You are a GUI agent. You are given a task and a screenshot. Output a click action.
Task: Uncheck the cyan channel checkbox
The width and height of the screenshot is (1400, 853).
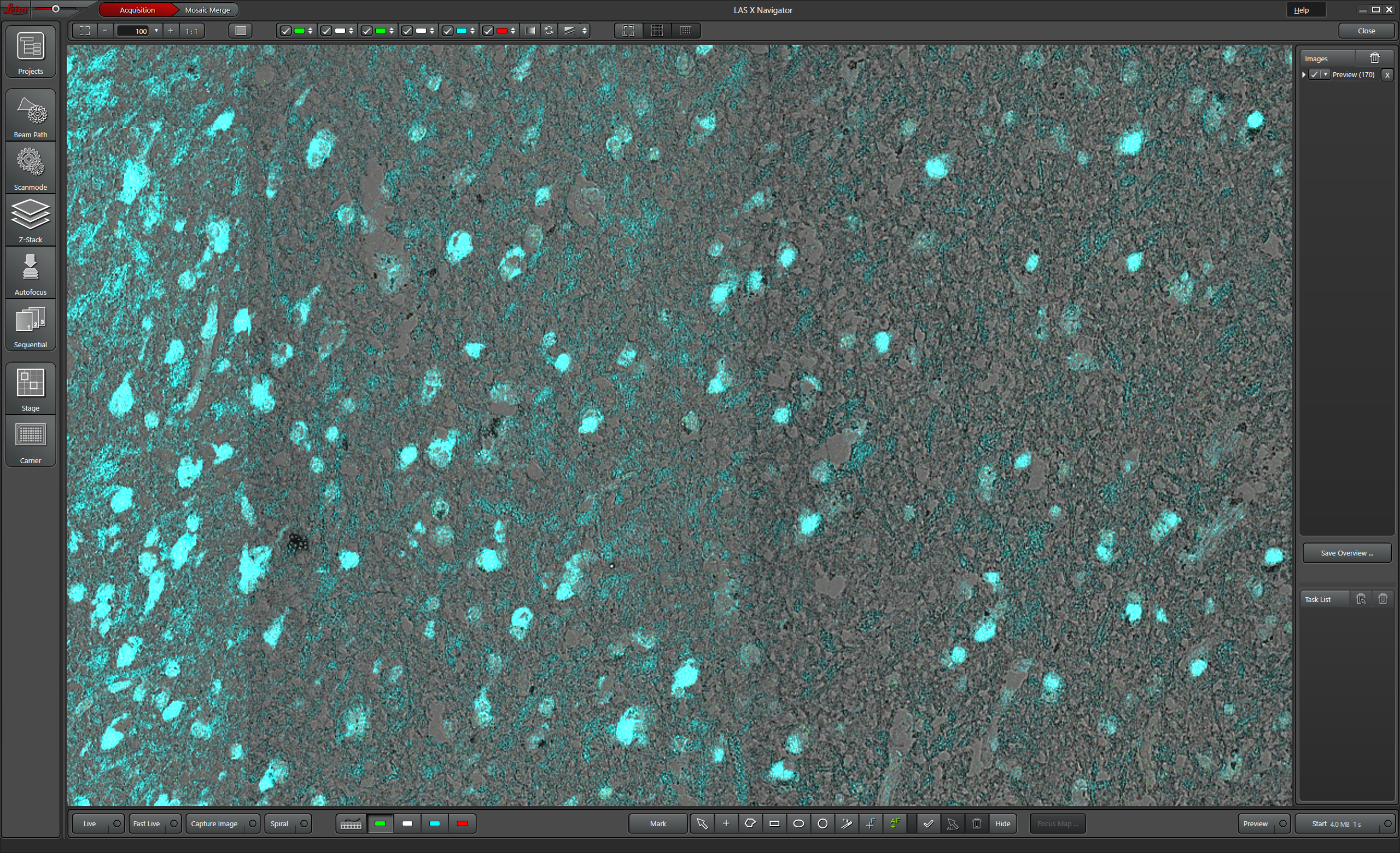click(448, 31)
